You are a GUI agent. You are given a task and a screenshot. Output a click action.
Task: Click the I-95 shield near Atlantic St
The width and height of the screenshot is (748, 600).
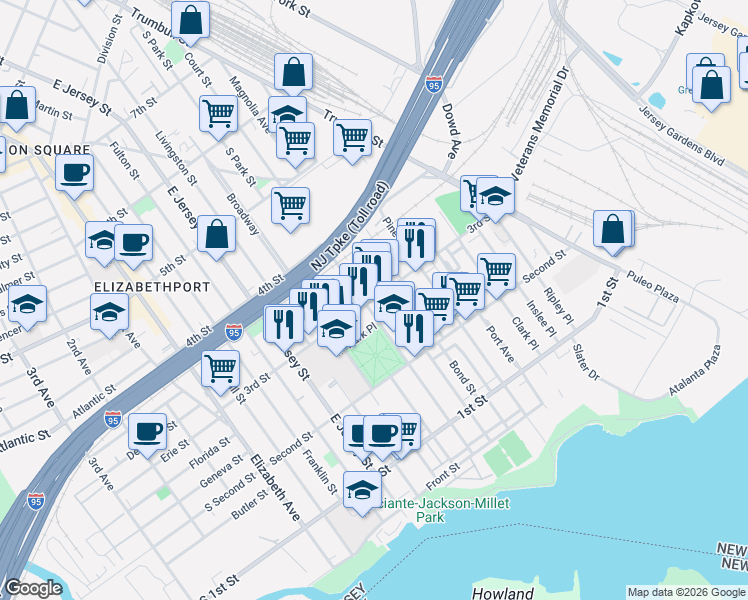pyautogui.click(x=112, y=420)
